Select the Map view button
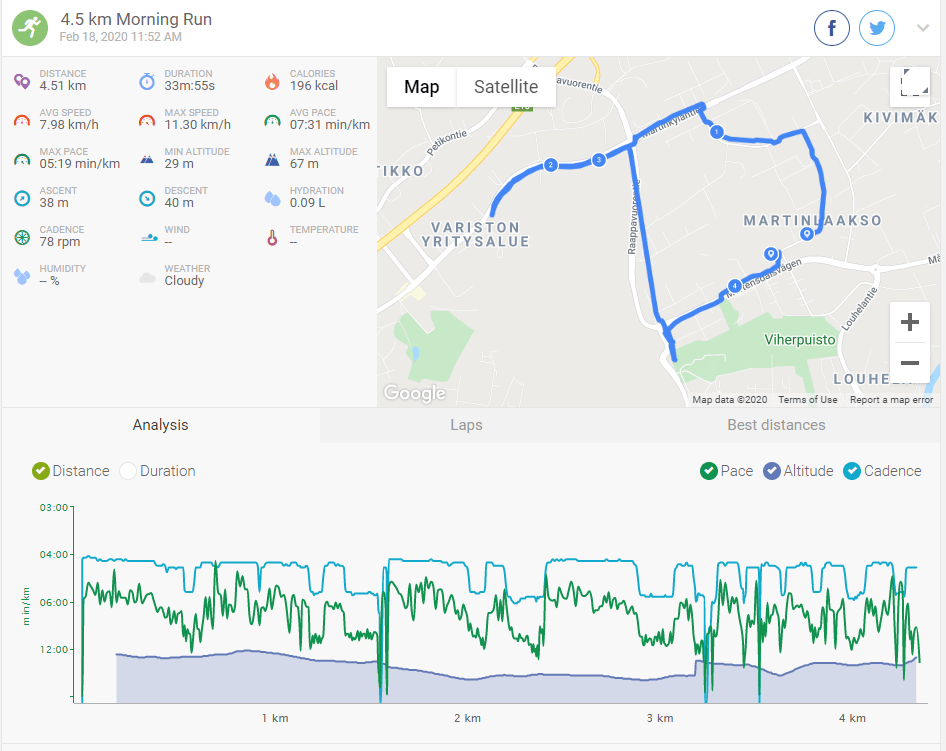946x751 pixels. click(421, 87)
